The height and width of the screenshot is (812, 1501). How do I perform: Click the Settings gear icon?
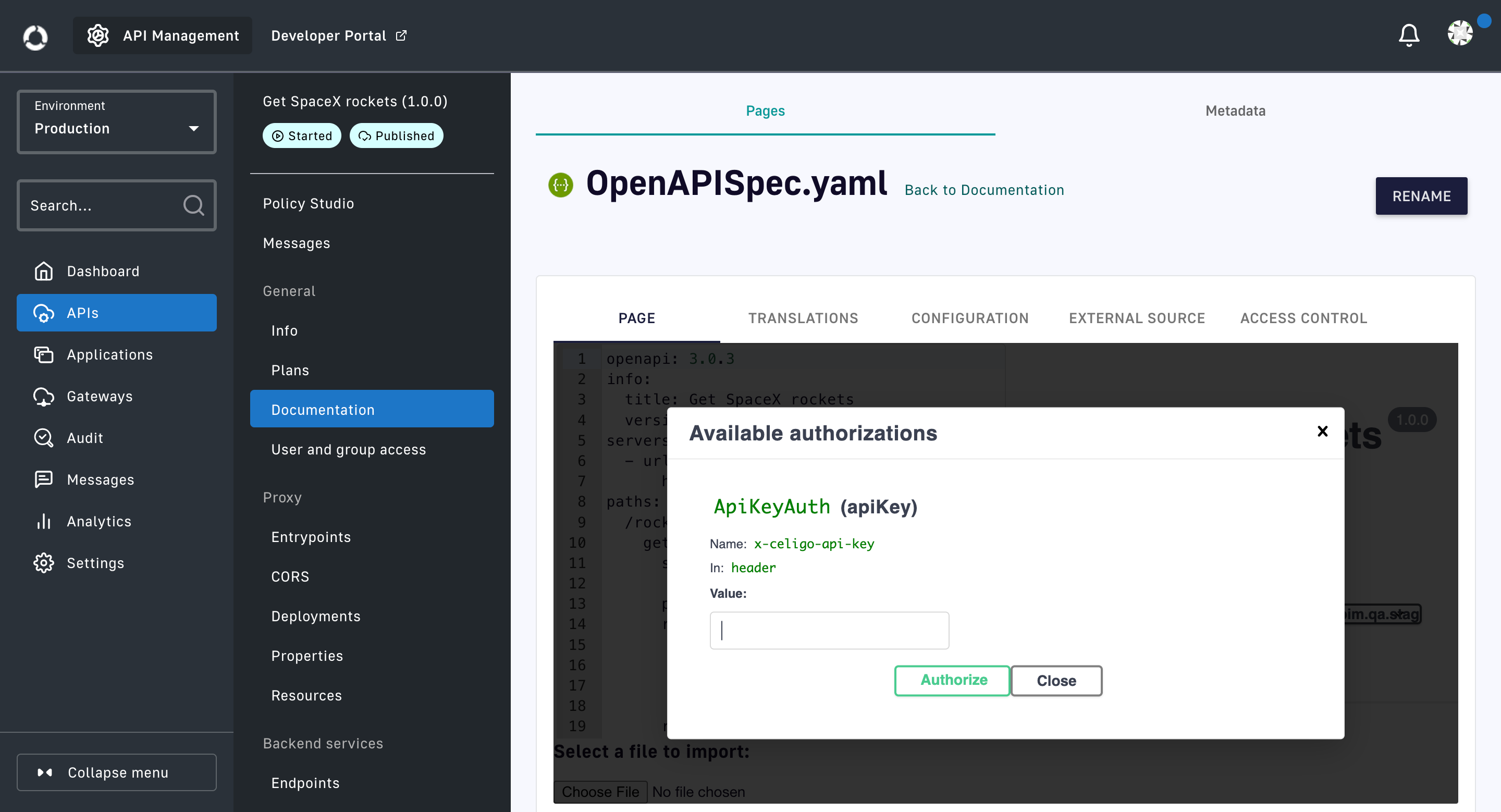44,563
